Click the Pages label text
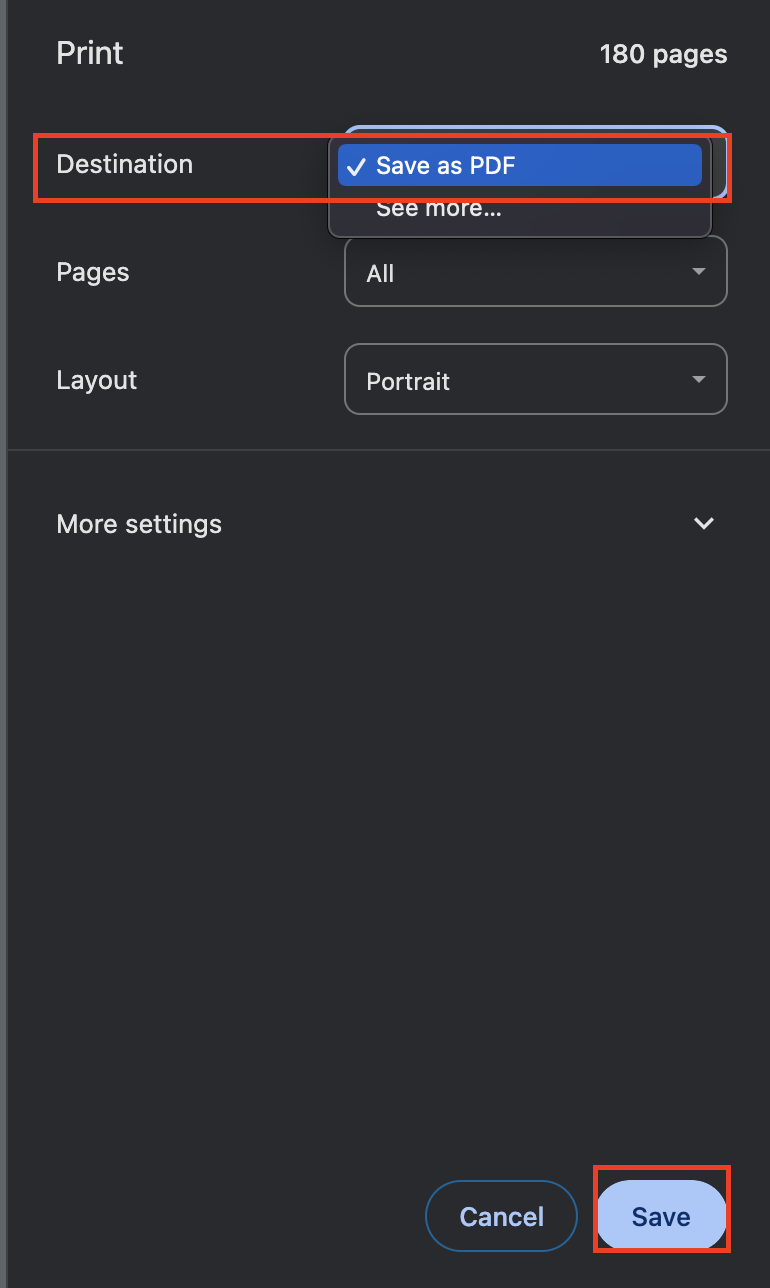 (93, 272)
